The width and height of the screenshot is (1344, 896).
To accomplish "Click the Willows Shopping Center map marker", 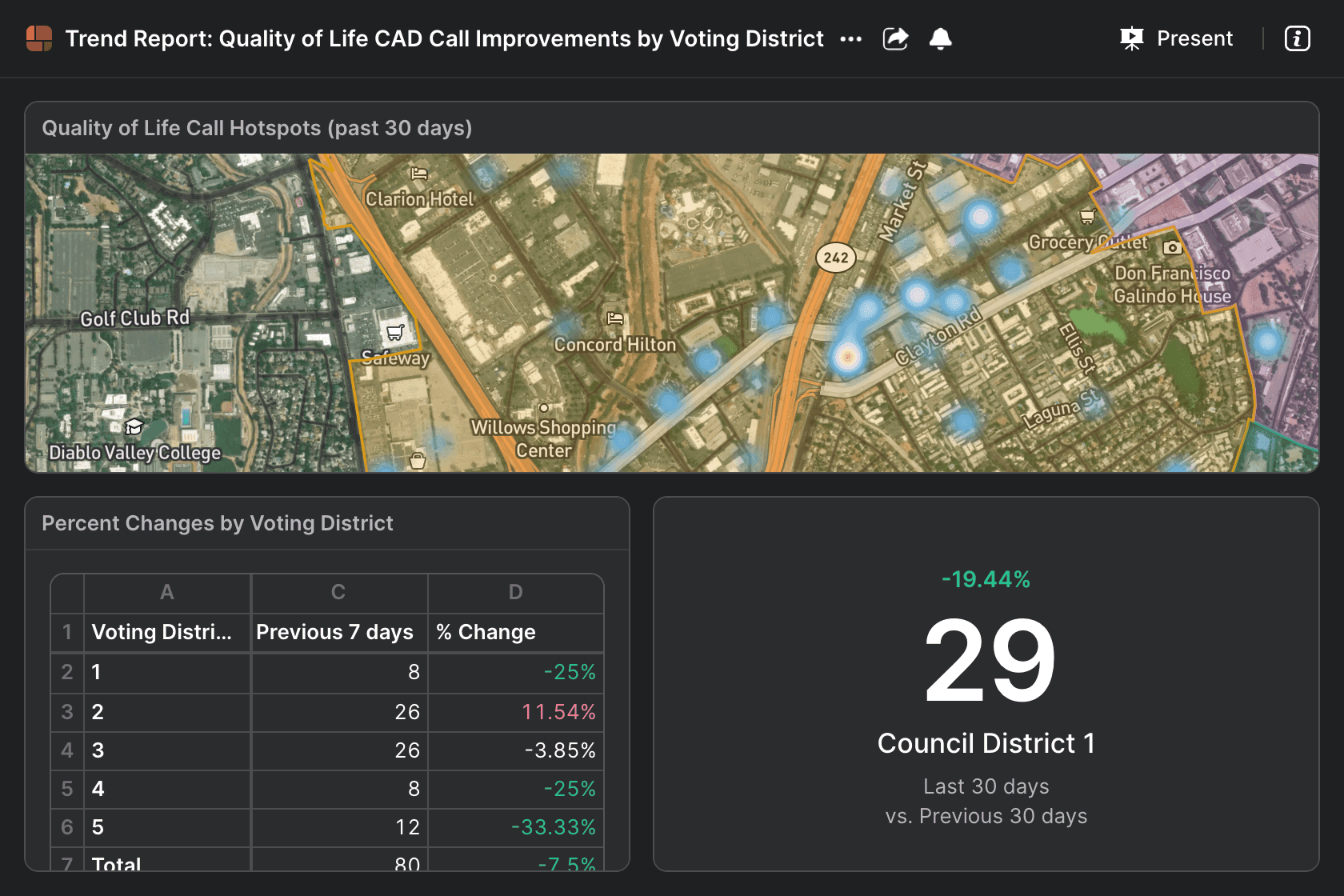I will 544,408.
